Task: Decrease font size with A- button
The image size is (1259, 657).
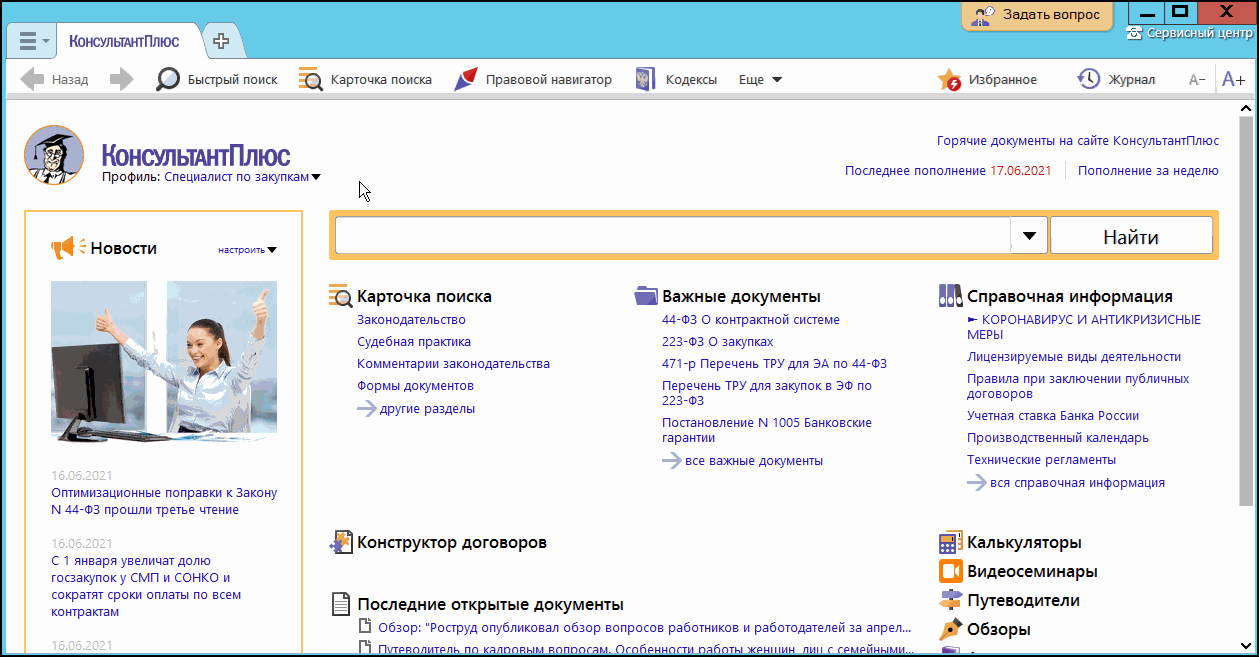Action: click(x=1197, y=80)
